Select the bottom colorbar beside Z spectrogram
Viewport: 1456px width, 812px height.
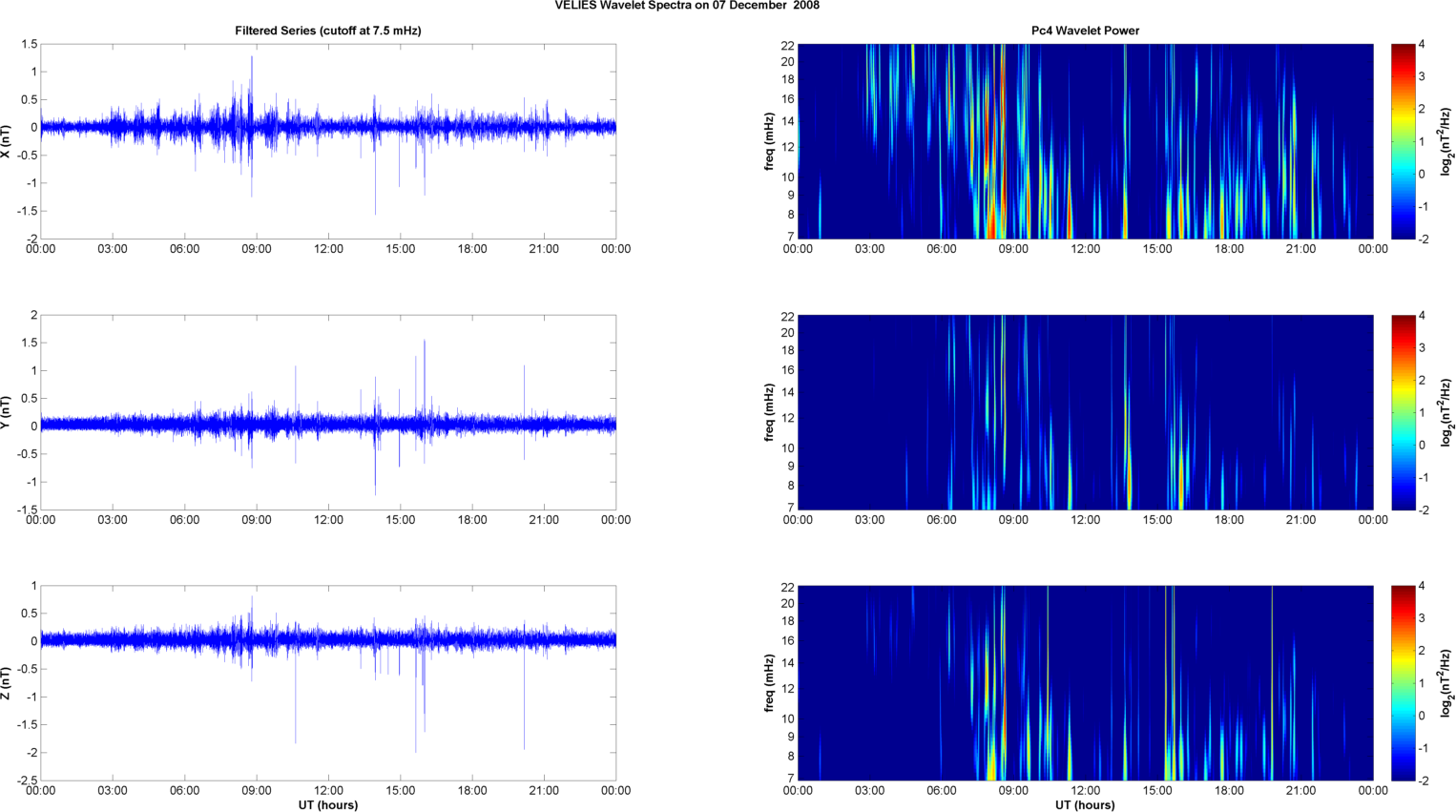point(1404,683)
